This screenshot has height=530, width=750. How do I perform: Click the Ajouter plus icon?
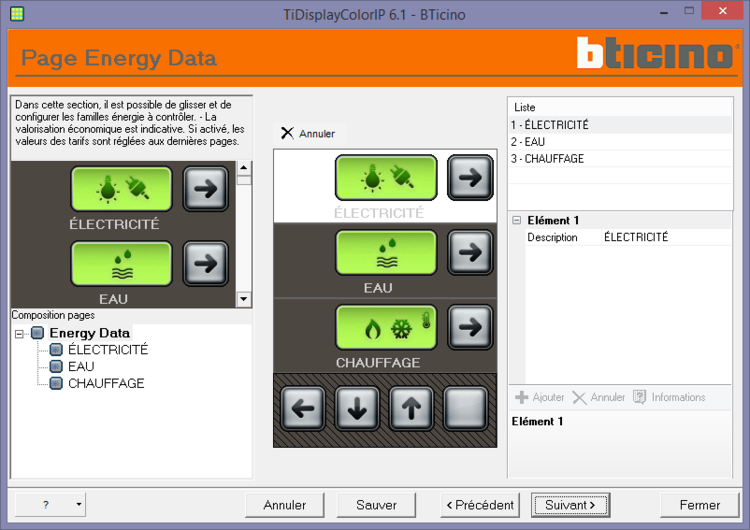521,397
